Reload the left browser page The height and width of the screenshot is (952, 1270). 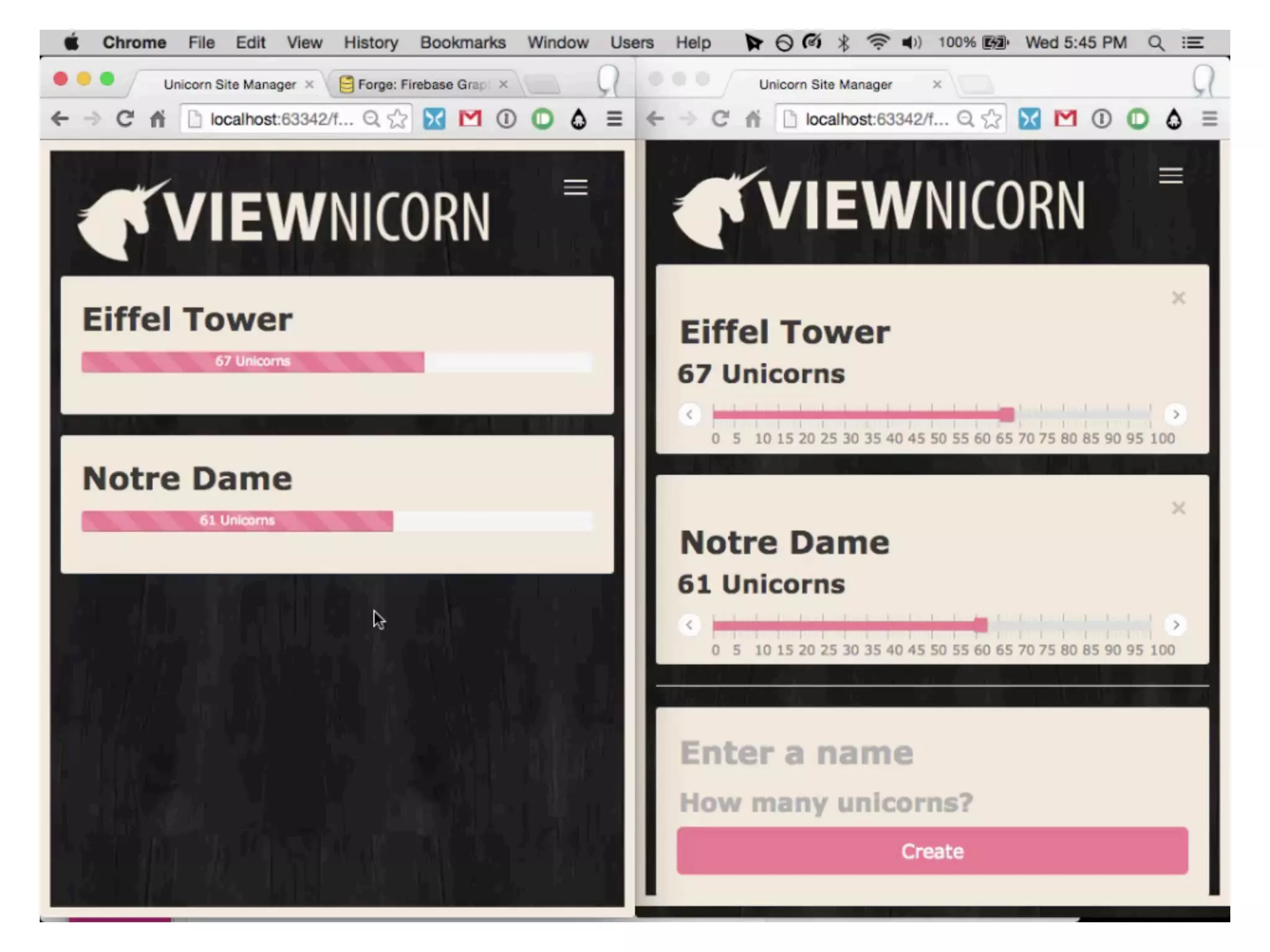pyautogui.click(x=125, y=118)
